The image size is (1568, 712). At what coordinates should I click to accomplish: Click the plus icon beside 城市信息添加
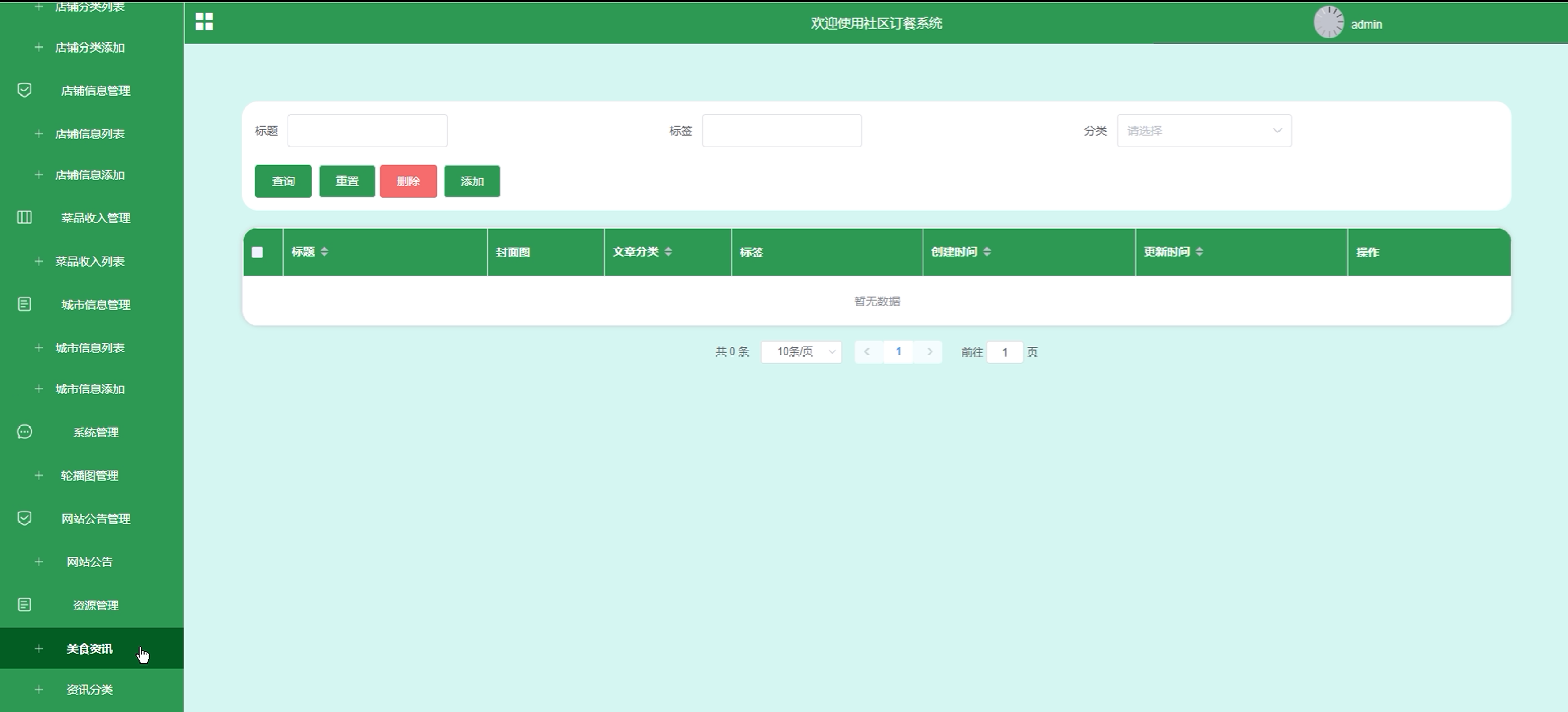(x=39, y=389)
